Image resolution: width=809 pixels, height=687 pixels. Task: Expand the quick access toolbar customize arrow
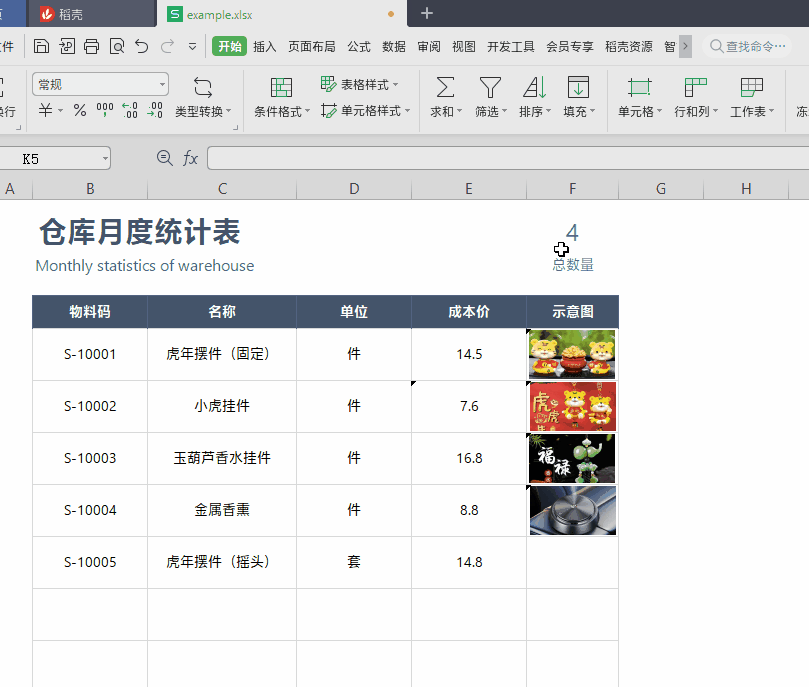(192, 47)
